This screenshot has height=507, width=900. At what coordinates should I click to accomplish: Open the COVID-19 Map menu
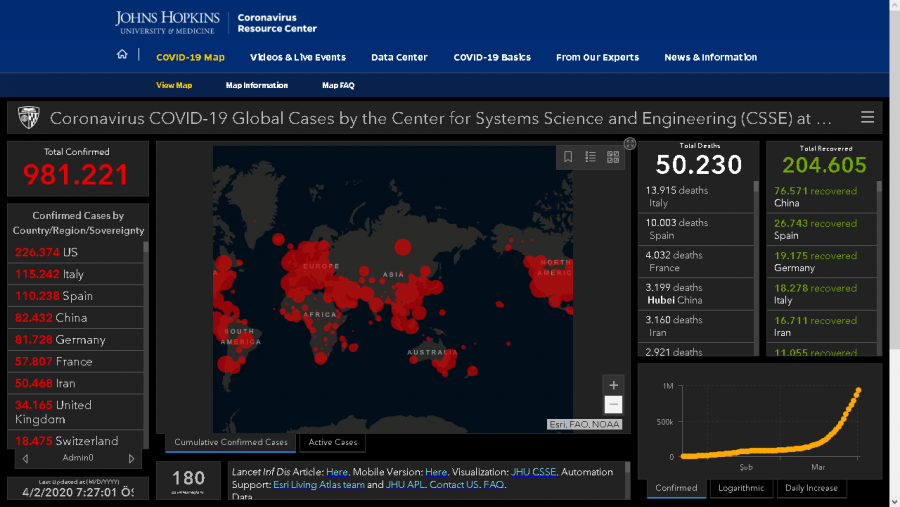tap(190, 57)
